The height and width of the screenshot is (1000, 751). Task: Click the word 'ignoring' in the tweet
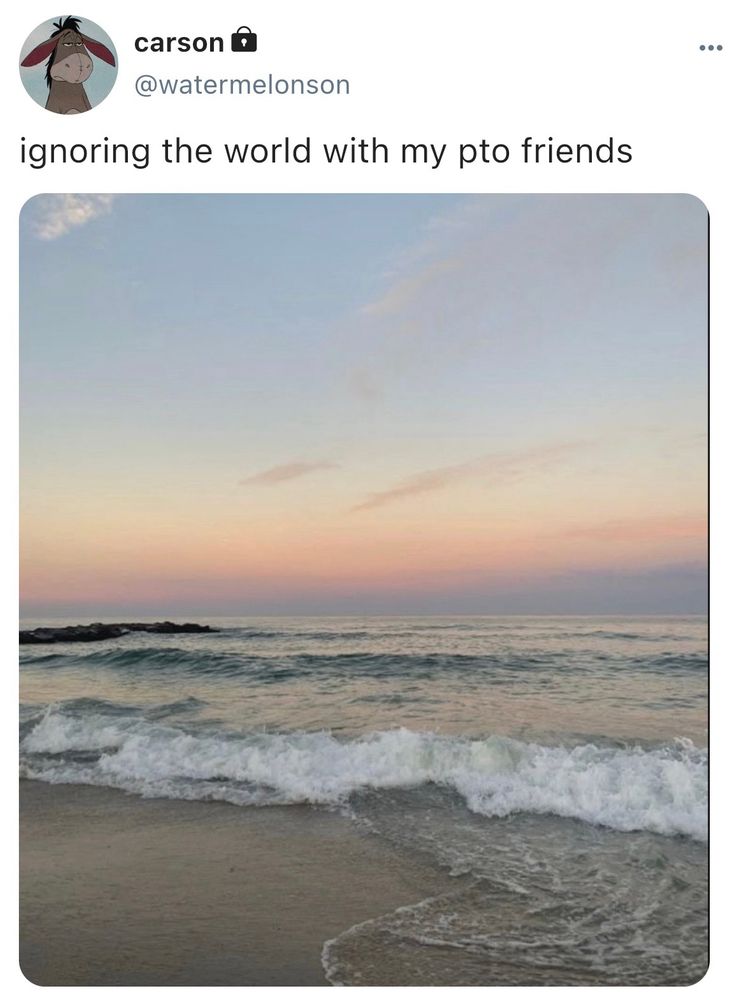(x=85, y=153)
